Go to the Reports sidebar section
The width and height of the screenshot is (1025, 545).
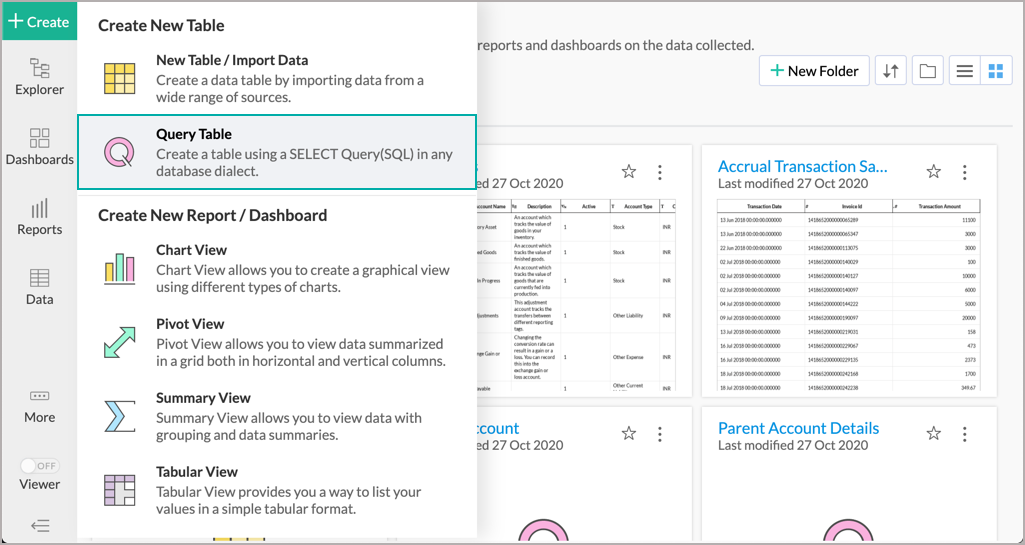point(39,217)
